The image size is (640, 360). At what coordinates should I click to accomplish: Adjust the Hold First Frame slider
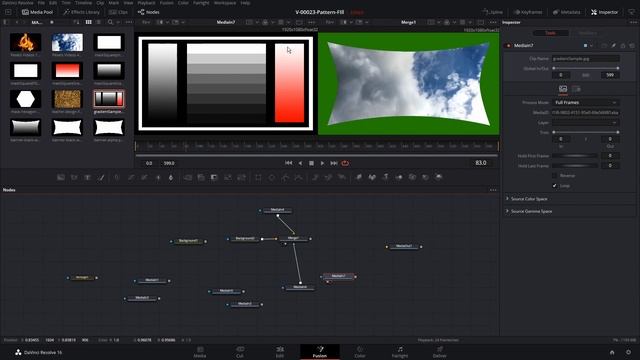pos(575,156)
